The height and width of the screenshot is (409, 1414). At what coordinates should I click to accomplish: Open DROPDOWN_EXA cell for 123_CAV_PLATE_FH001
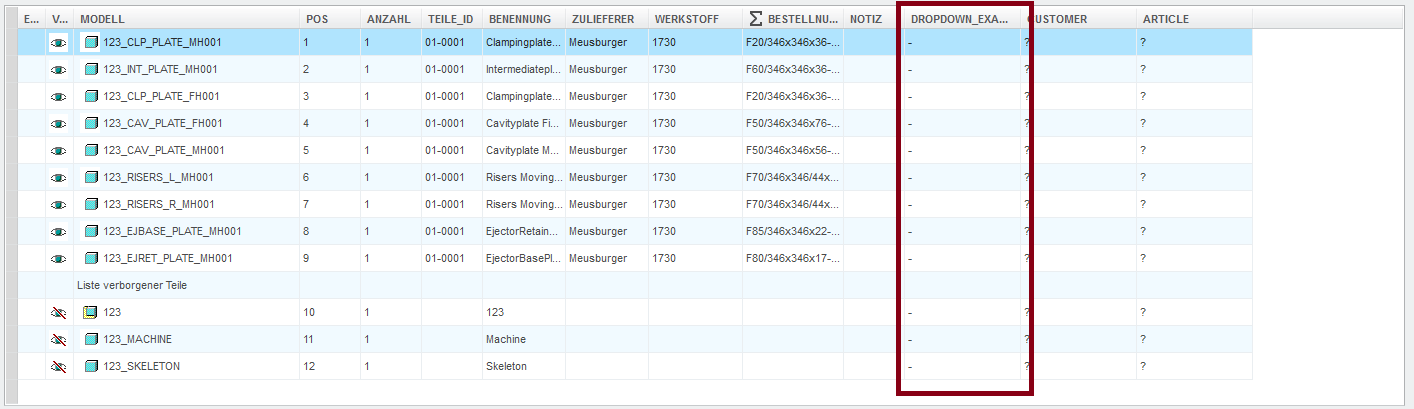[961, 124]
